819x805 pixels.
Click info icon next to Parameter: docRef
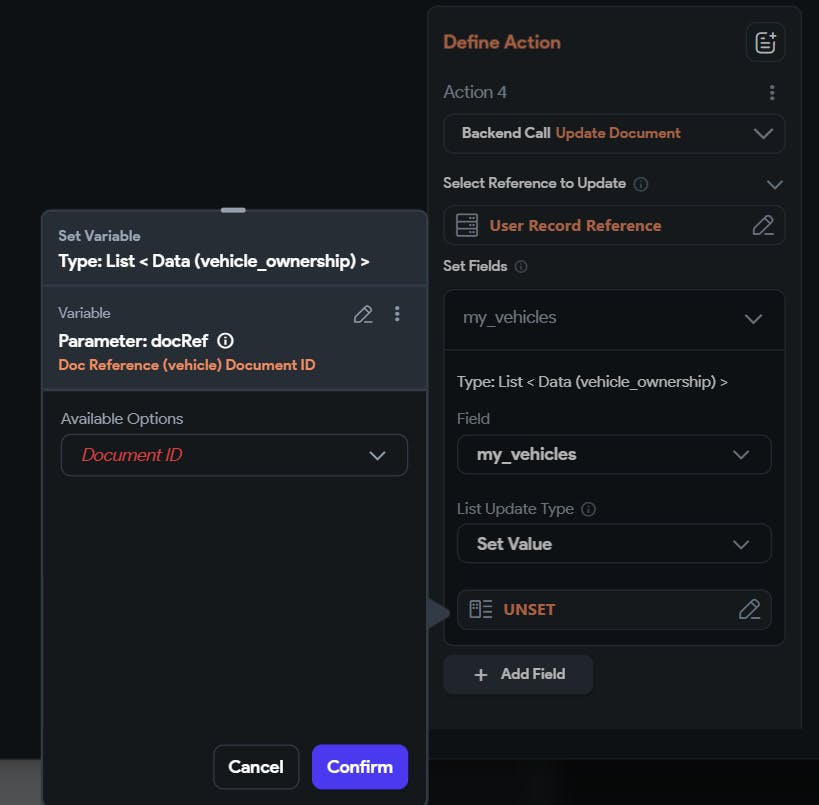point(225,340)
